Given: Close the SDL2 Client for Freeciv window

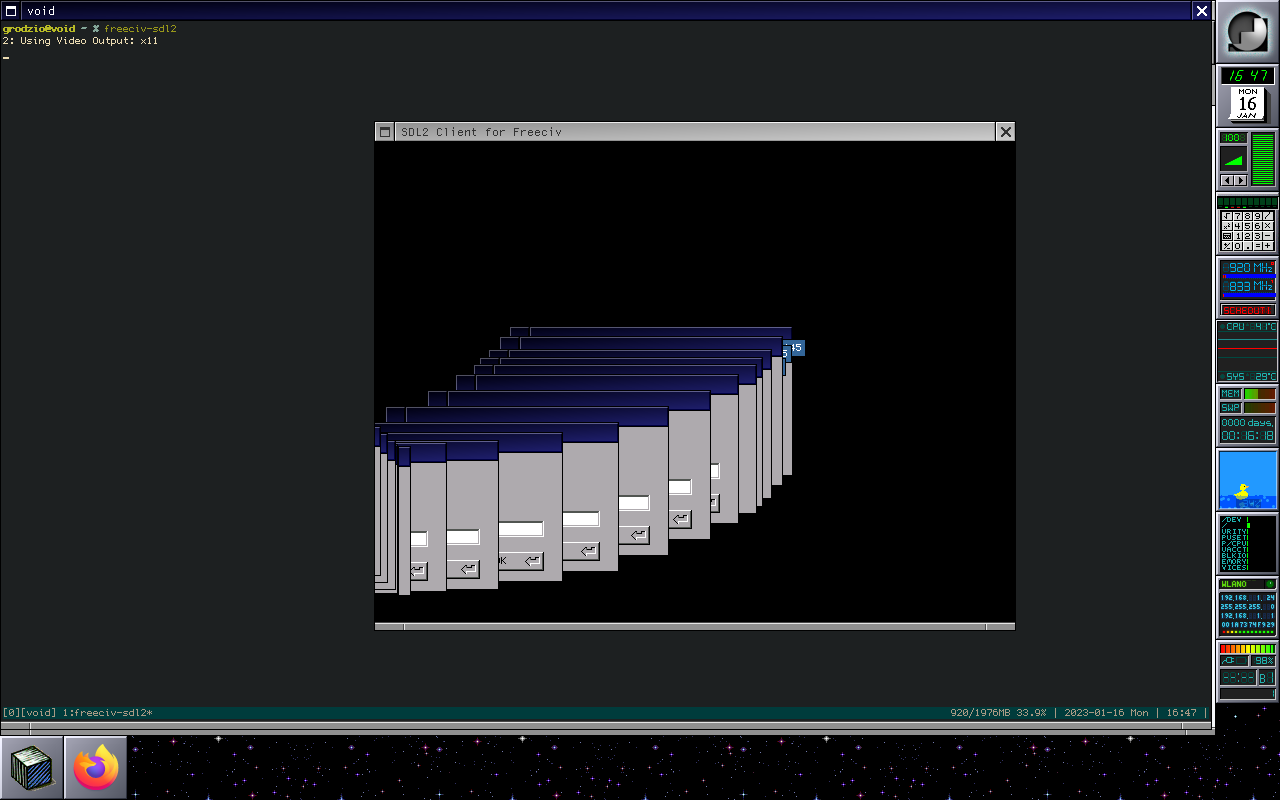Looking at the screenshot, I should [x=1006, y=132].
